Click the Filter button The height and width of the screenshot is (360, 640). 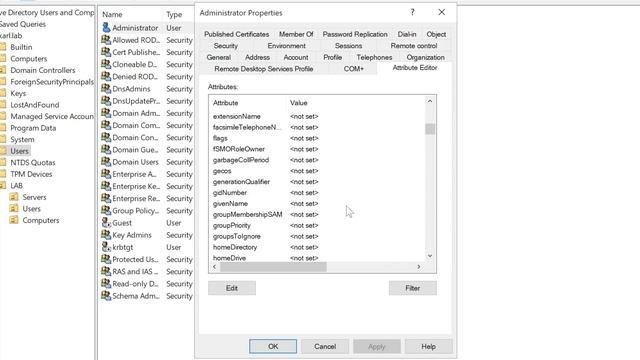(x=412, y=288)
